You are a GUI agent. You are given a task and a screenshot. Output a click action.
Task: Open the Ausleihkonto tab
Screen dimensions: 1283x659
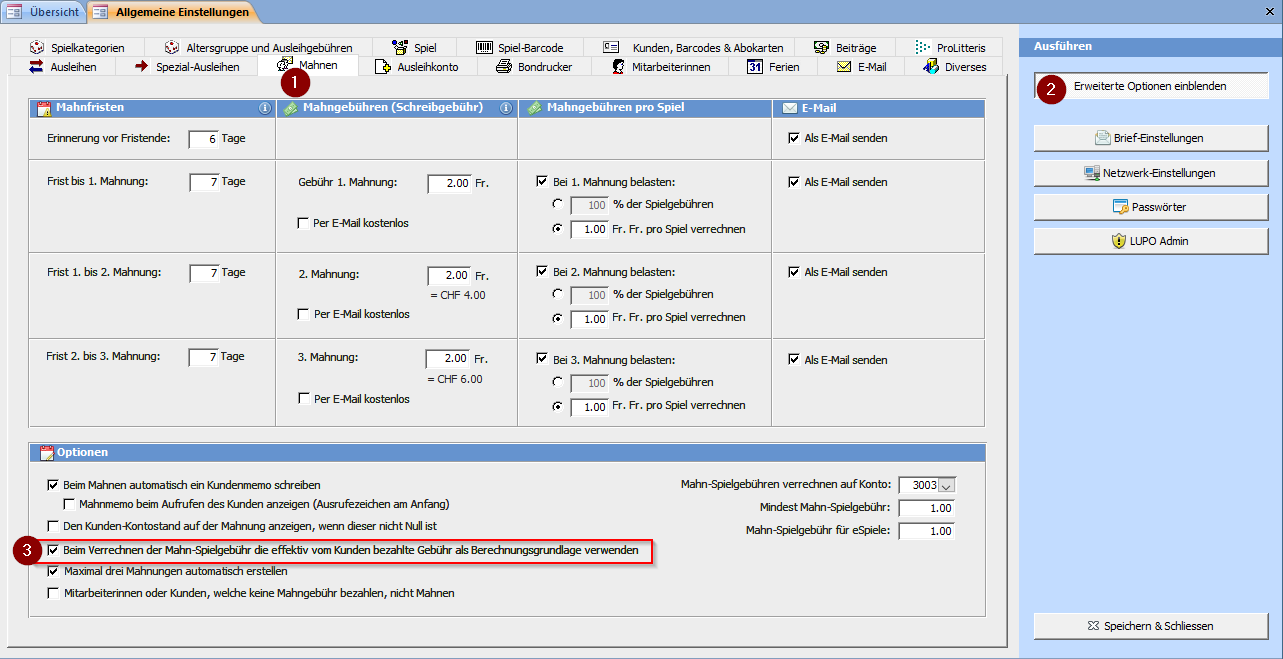[416, 67]
